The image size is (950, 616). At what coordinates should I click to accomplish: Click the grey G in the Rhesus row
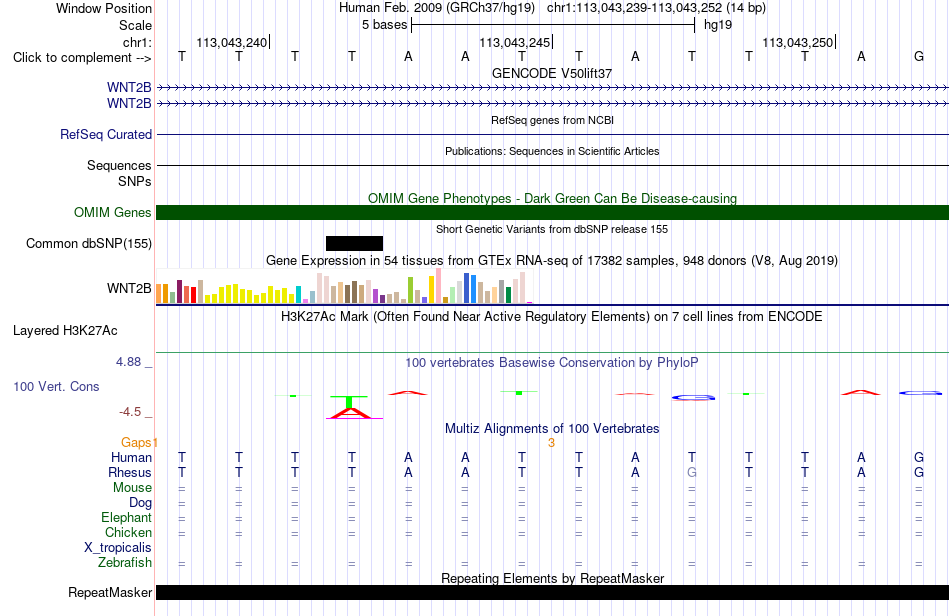[x=692, y=472]
